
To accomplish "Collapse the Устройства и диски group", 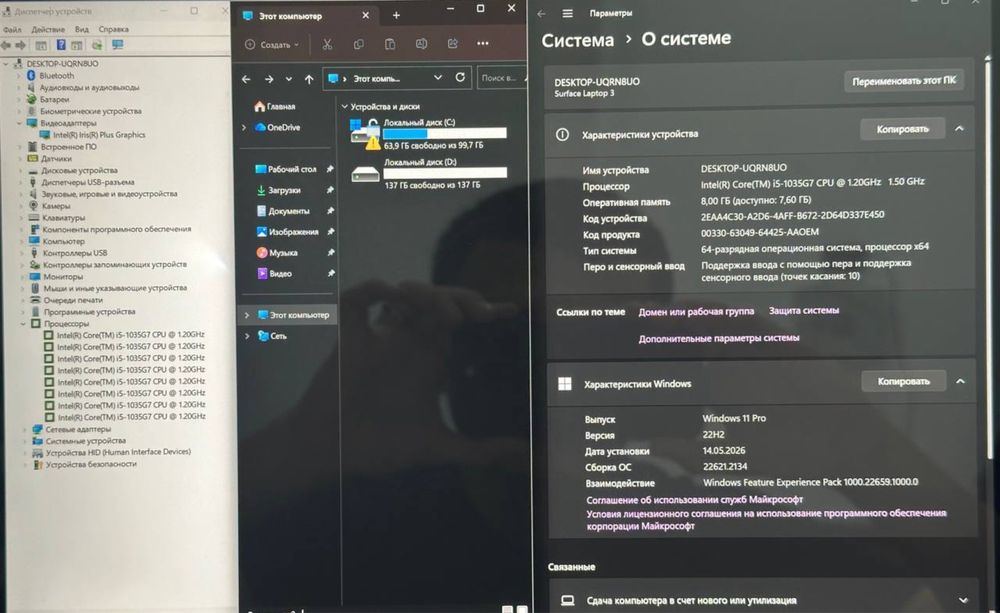I will pos(344,107).
